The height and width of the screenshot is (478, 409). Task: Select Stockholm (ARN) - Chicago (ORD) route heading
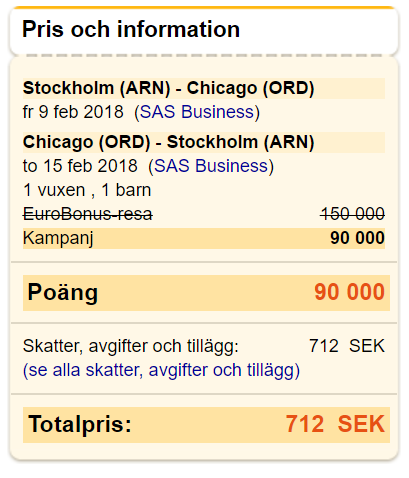169,88
